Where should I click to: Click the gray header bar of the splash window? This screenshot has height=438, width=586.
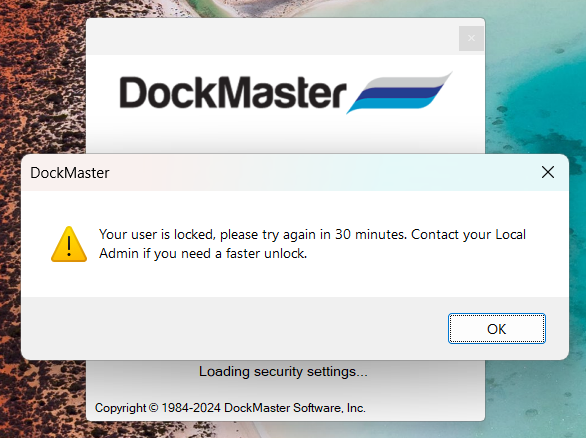coord(272,37)
